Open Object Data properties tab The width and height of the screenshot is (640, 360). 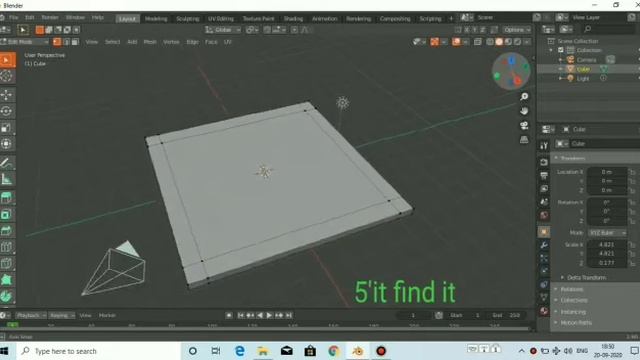pos(544,298)
